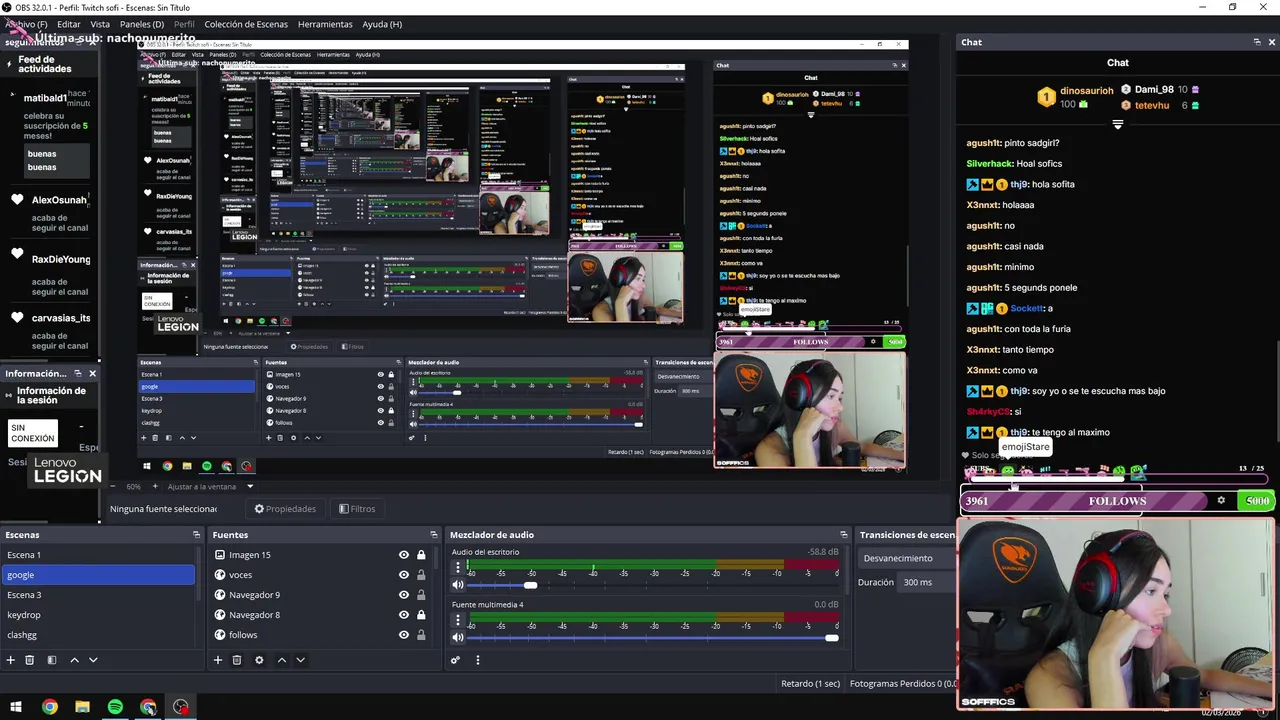Image resolution: width=1280 pixels, height=720 pixels.
Task: Select the keydrop scene
Action: [x=98, y=615]
